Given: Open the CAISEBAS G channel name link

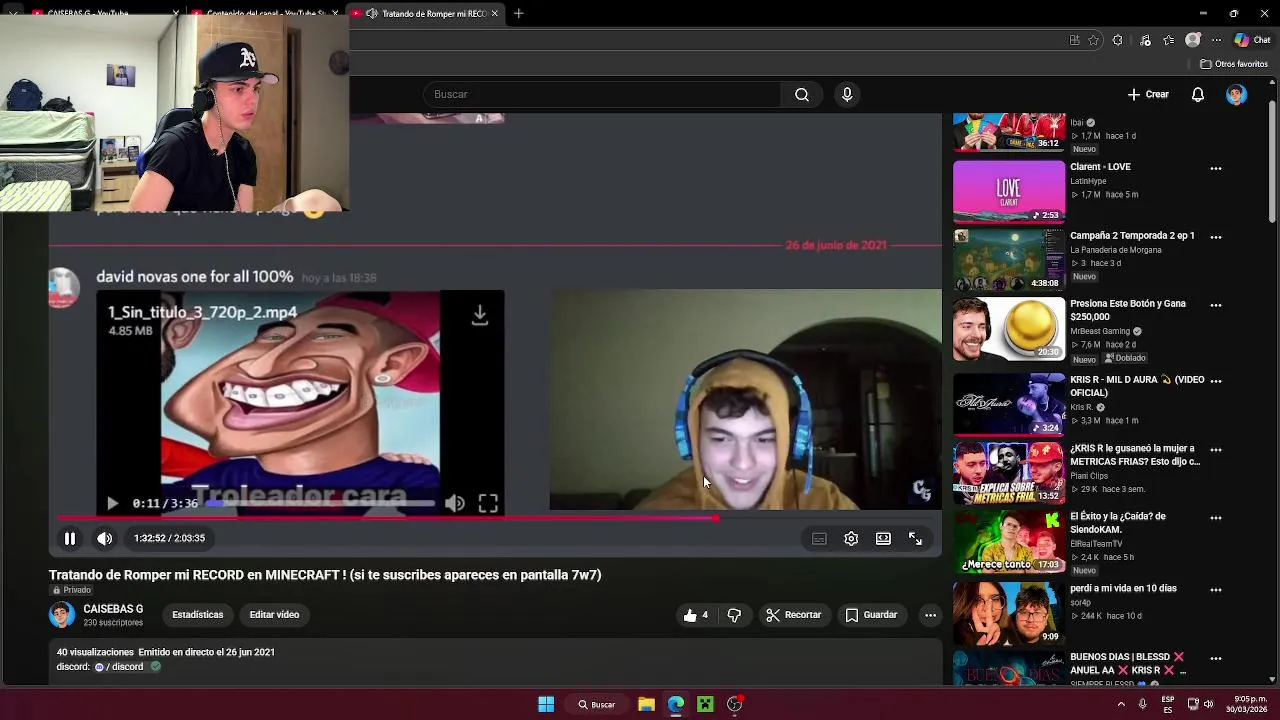Looking at the screenshot, I should tap(113, 609).
